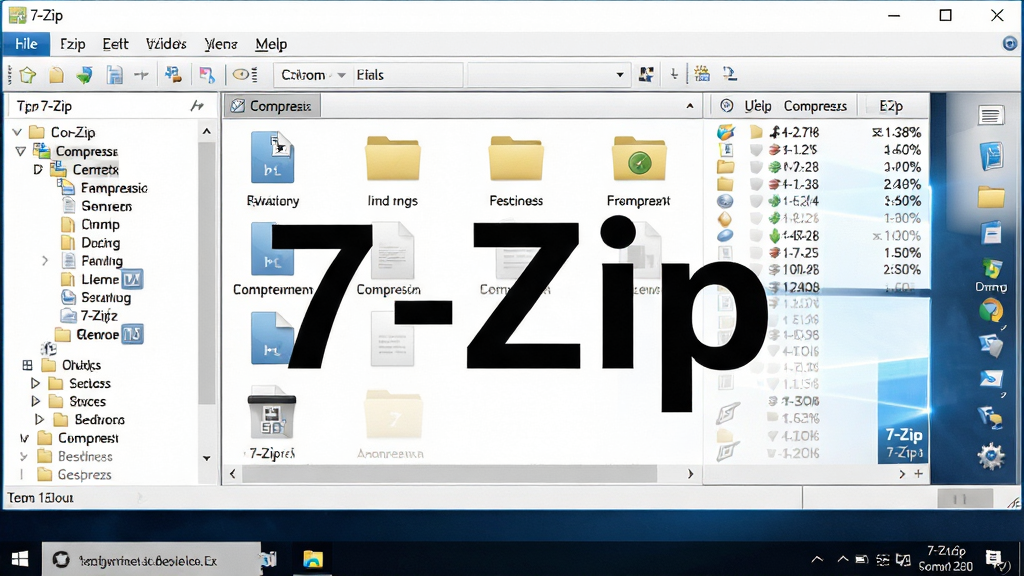Click the gray arrow-cross toolbar icon

click(141, 75)
